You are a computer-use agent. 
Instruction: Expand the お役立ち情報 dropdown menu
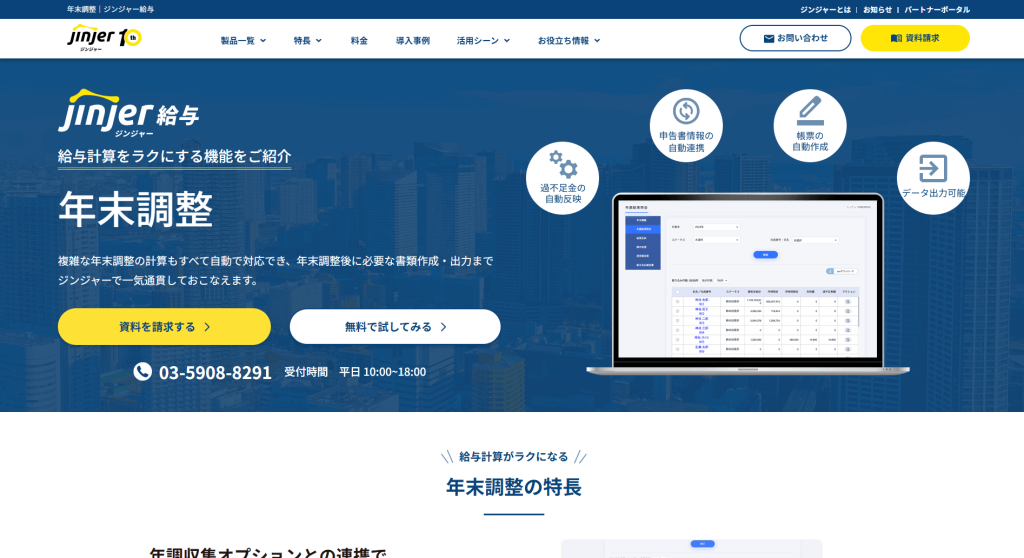(x=569, y=41)
